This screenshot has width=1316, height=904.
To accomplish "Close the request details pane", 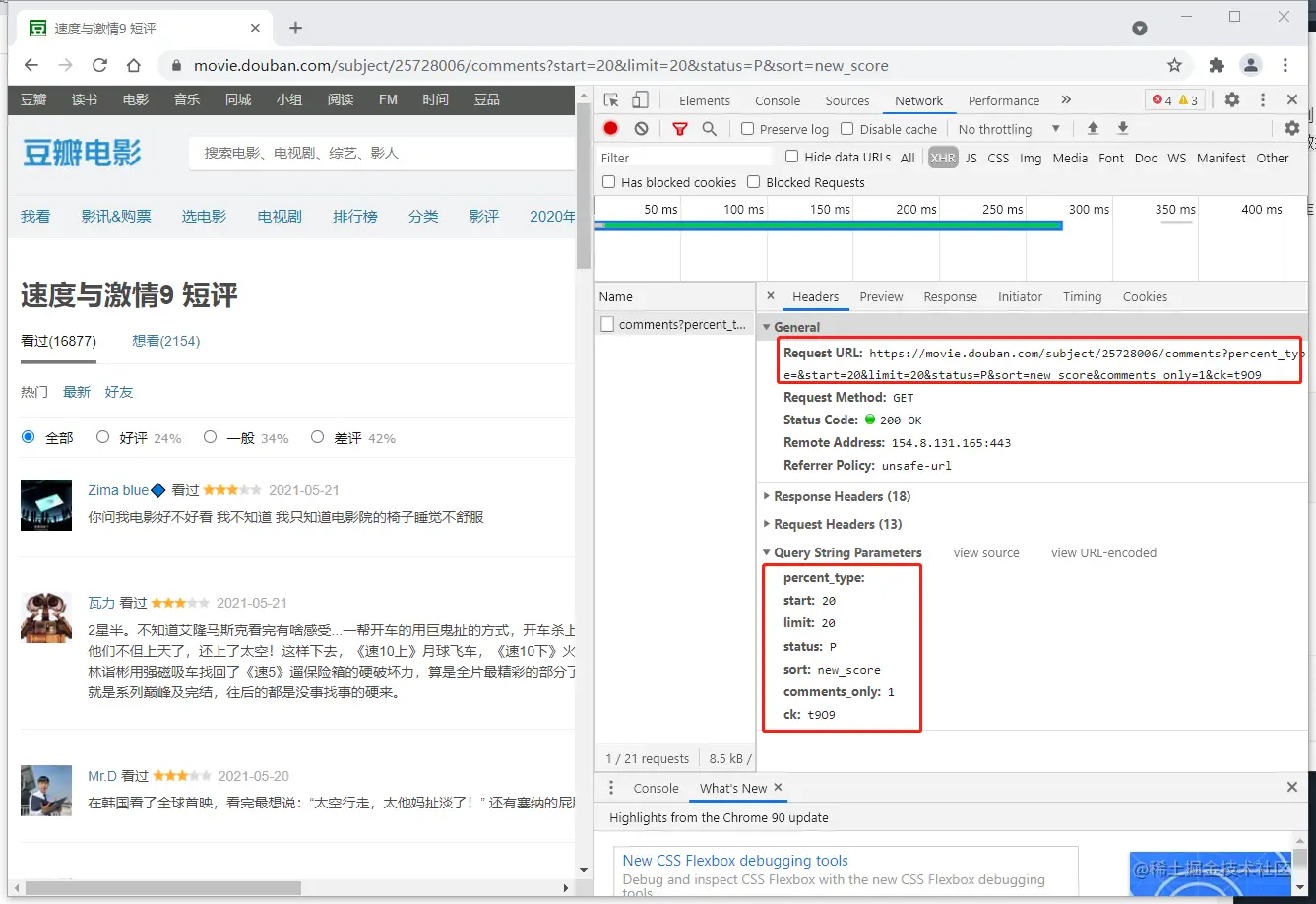I will 771,295.
